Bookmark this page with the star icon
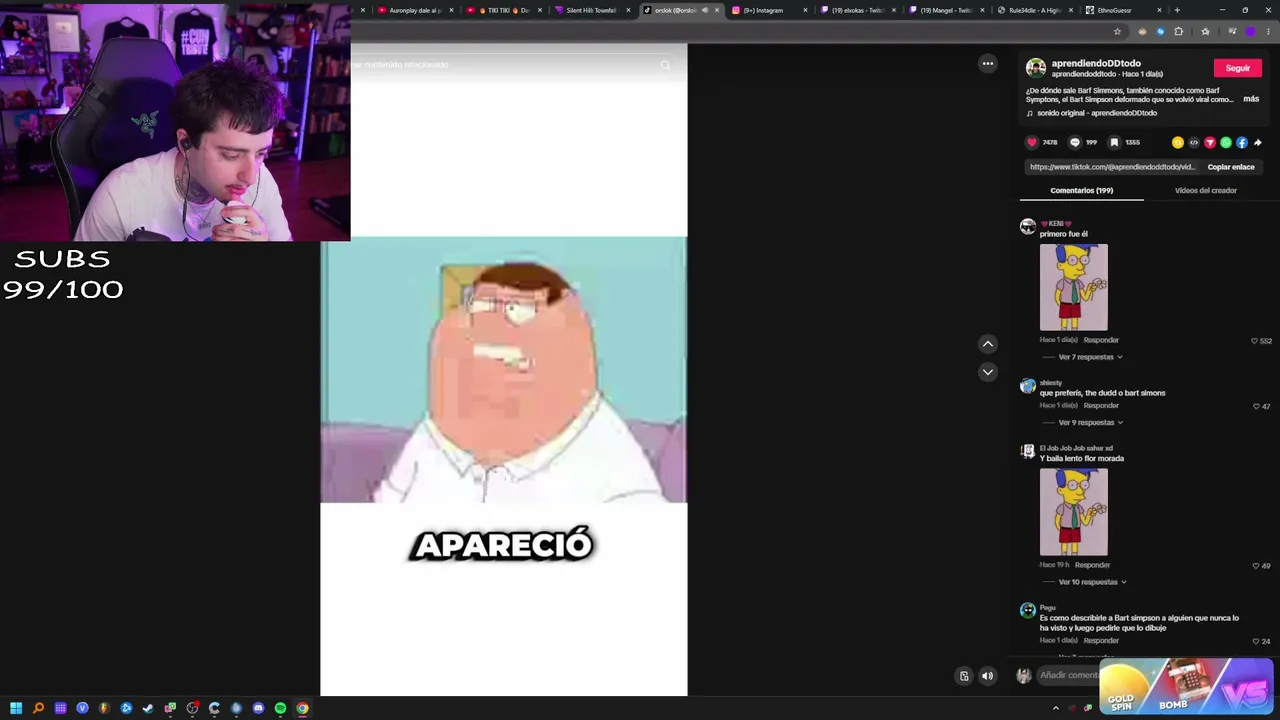 coord(1117,31)
